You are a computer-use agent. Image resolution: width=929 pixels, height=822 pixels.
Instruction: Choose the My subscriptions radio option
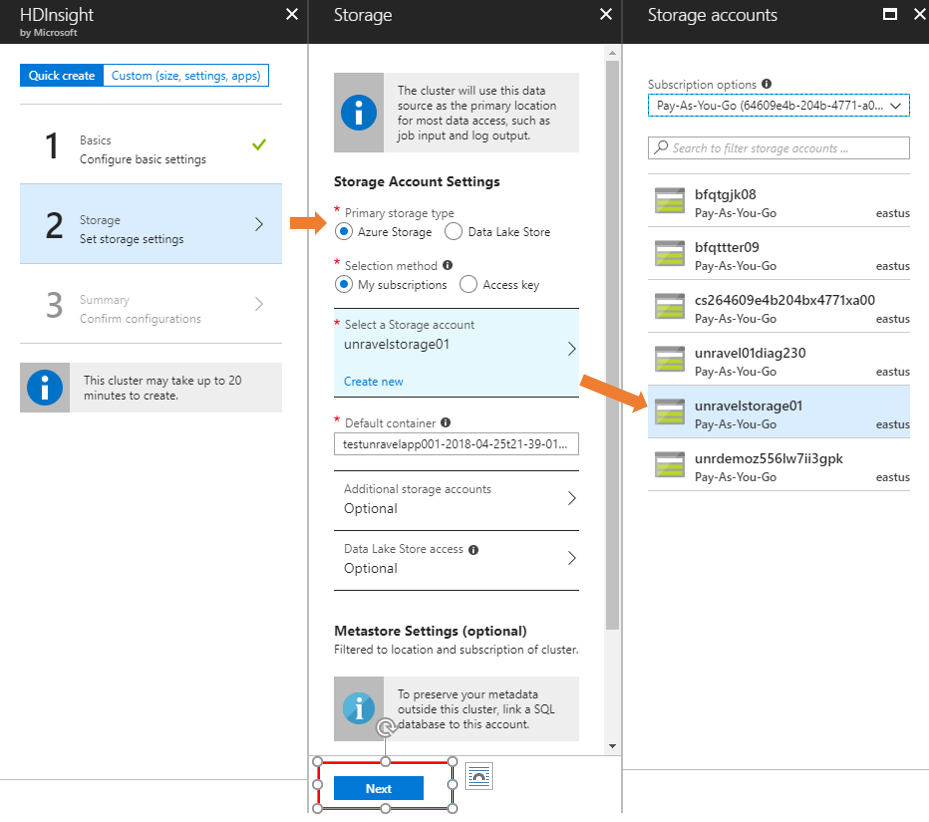click(x=344, y=284)
